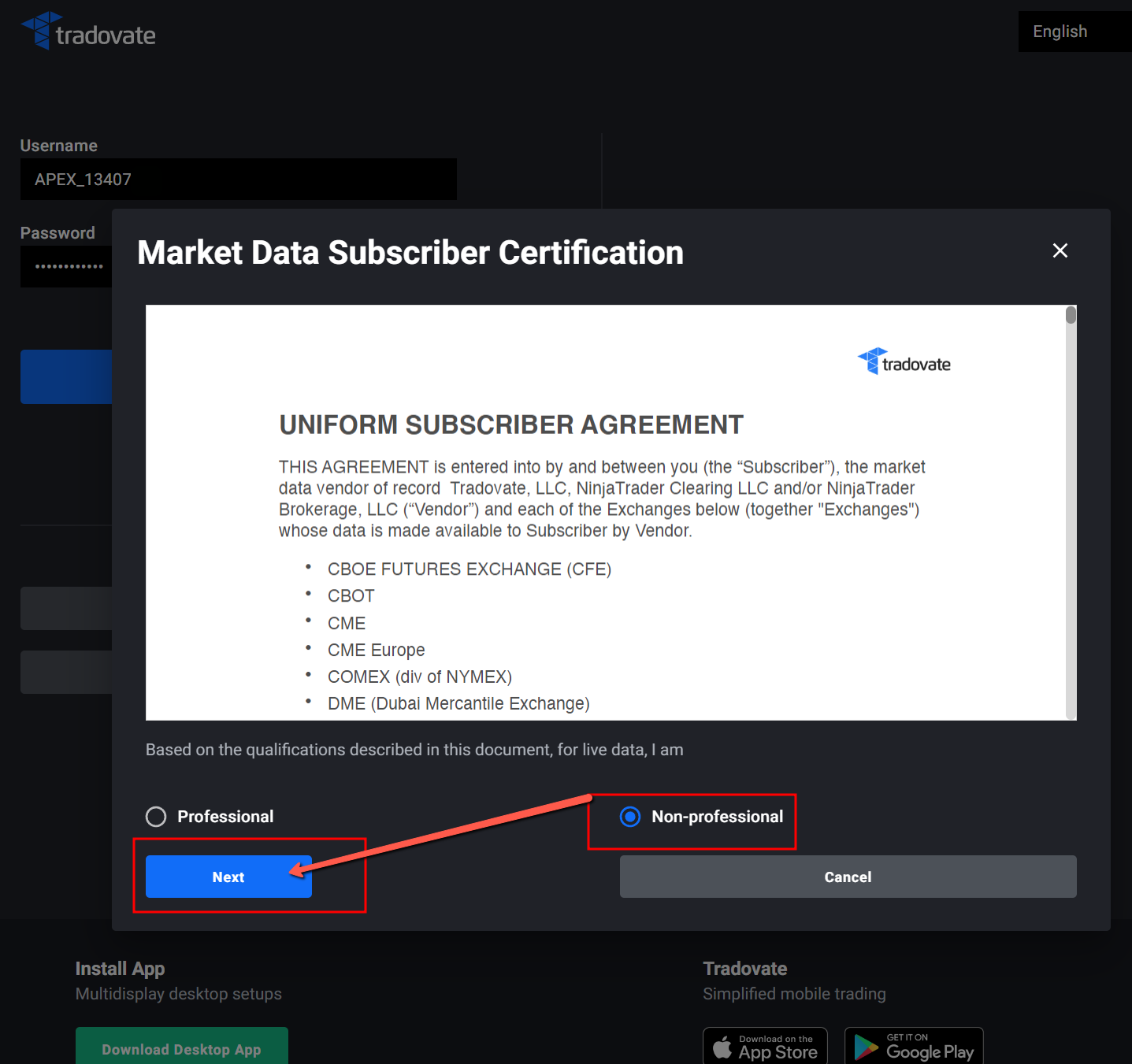Image resolution: width=1132 pixels, height=1064 pixels.
Task: Open the Get it on Google Play badge
Action: [914, 1047]
